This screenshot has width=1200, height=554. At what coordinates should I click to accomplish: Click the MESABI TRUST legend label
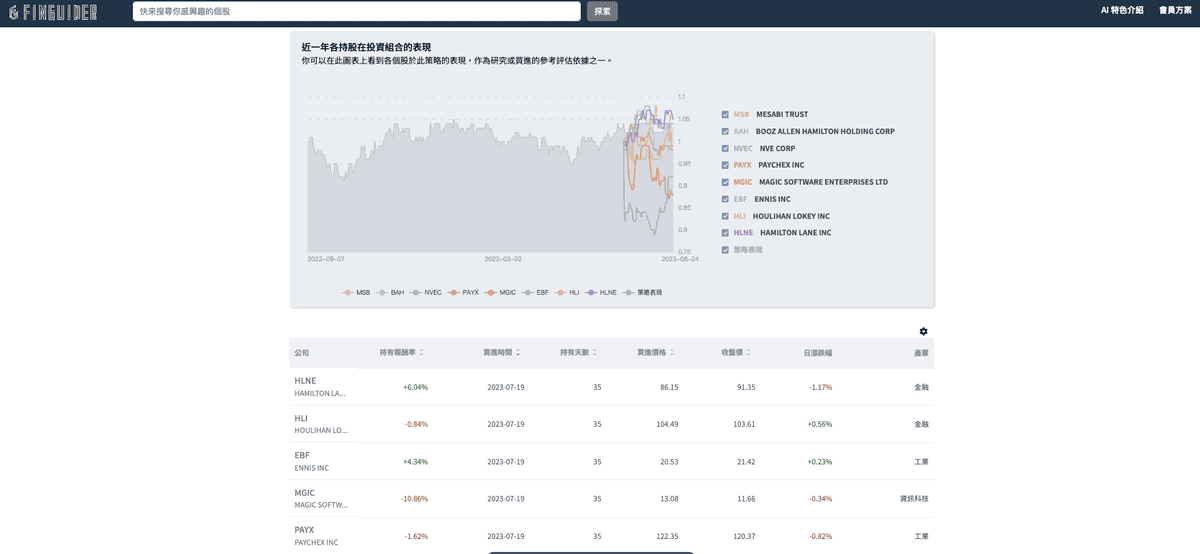pos(782,114)
